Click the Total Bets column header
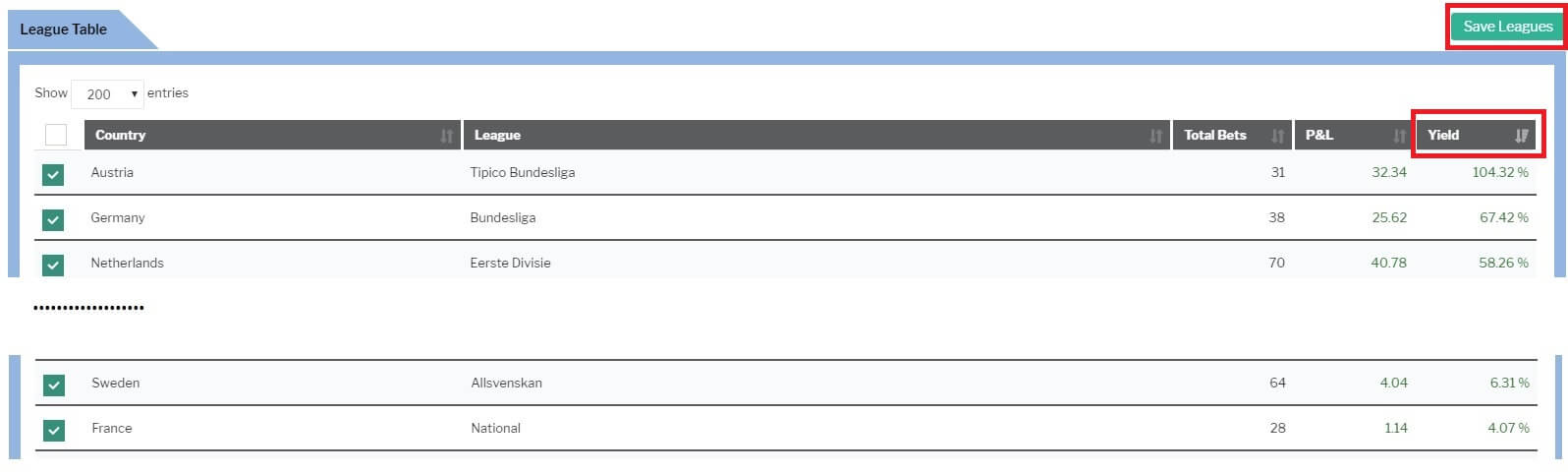This screenshot has width=1568, height=474. (x=1232, y=135)
